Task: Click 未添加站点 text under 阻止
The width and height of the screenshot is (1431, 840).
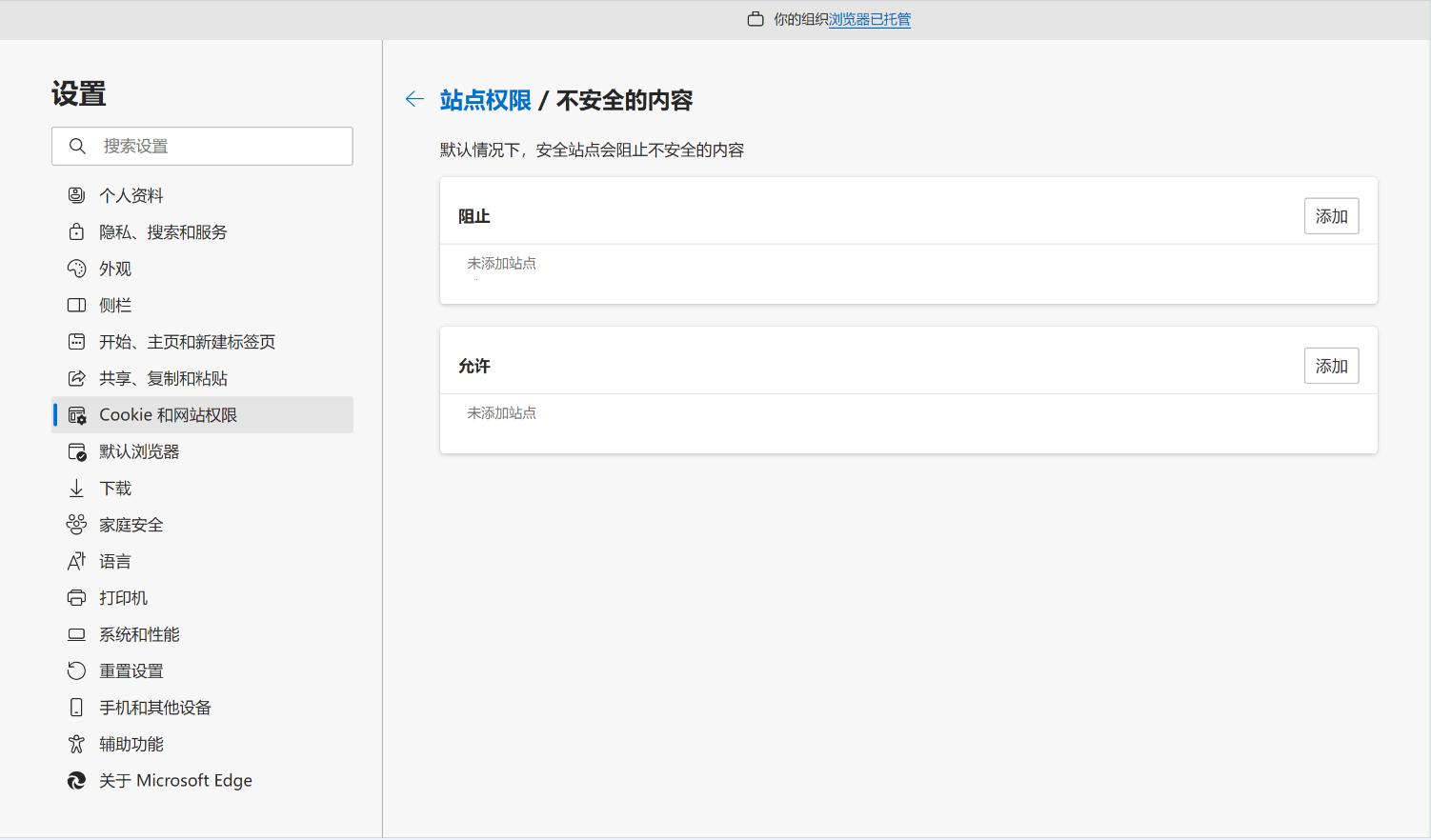Action: click(502, 263)
